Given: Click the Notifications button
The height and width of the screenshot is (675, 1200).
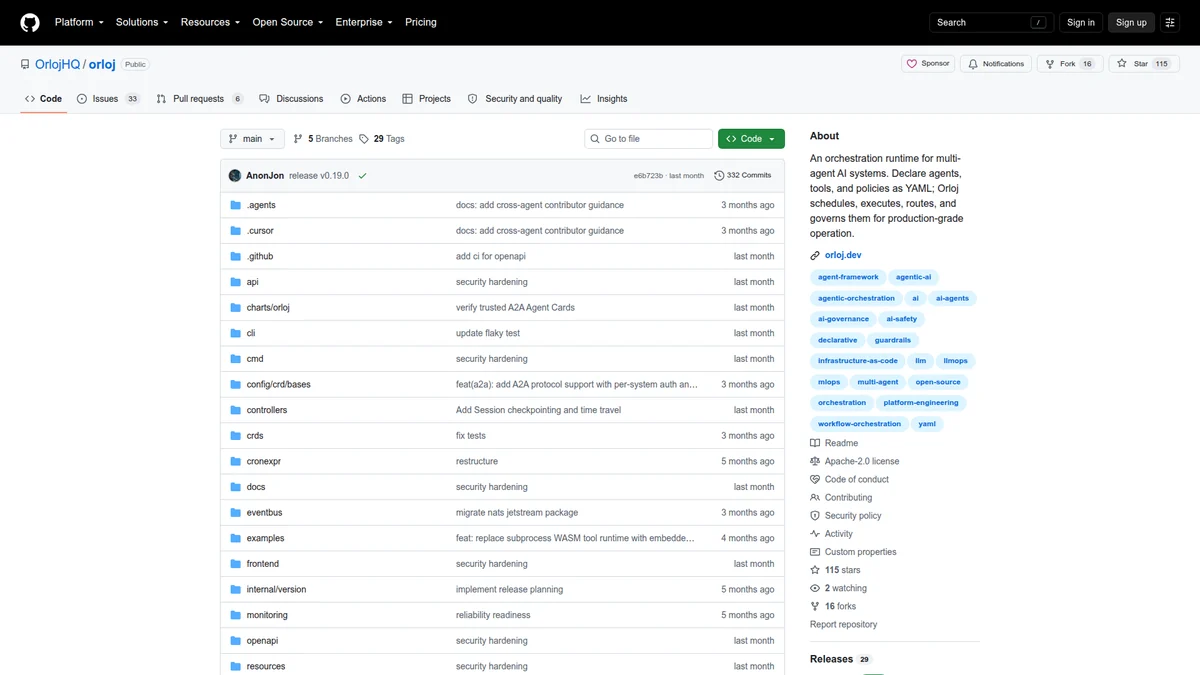Looking at the screenshot, I should tap(997, 64).
